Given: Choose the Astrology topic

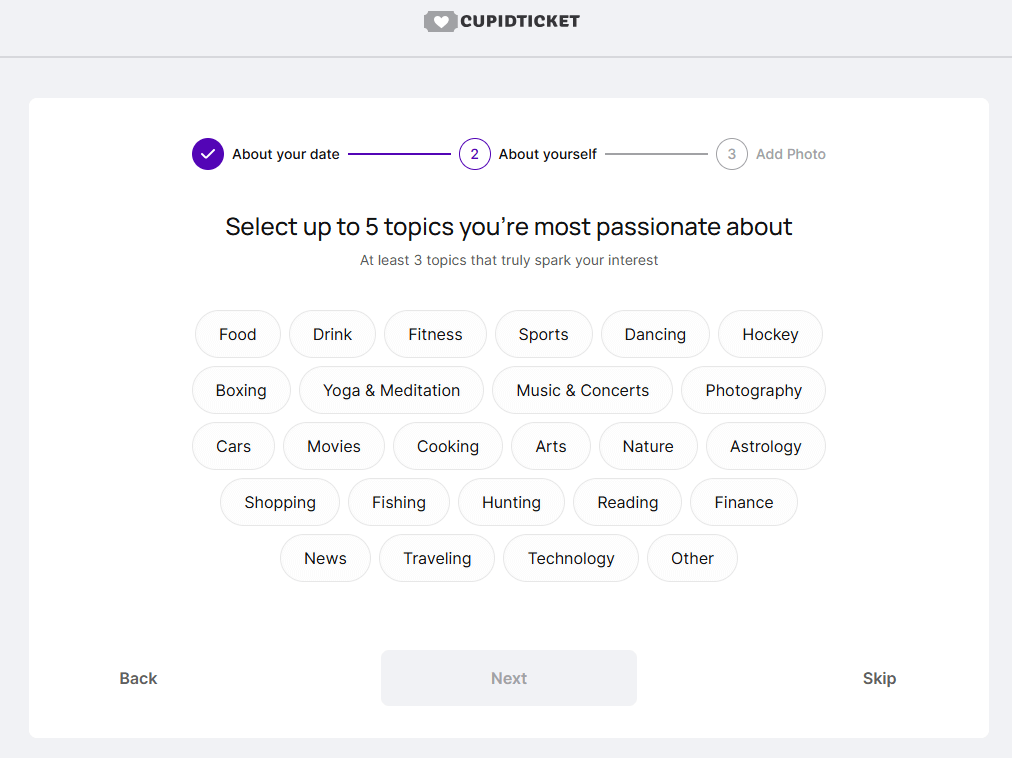Looking at the screenshot, I should click(x=765, y=446).
